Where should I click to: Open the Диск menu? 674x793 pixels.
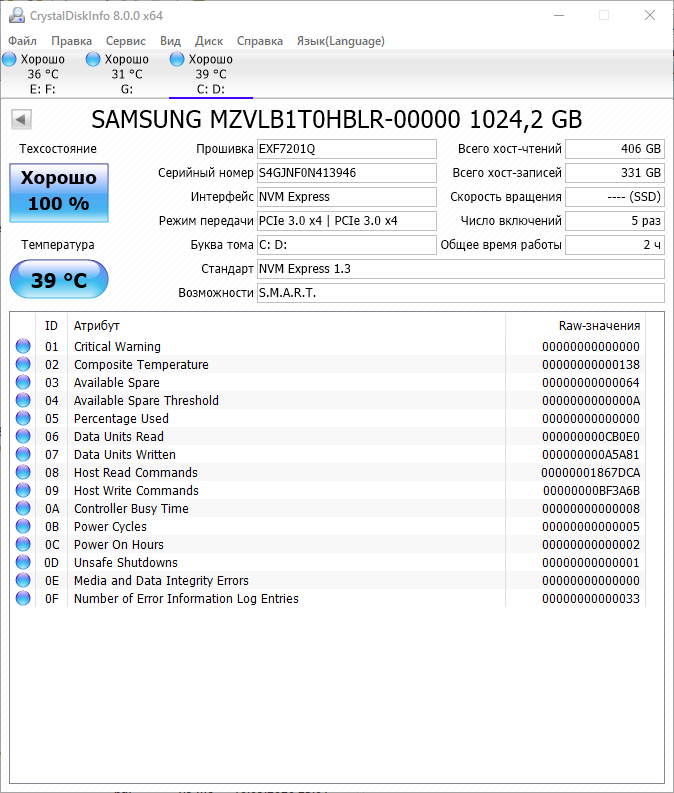coord(209,41)
